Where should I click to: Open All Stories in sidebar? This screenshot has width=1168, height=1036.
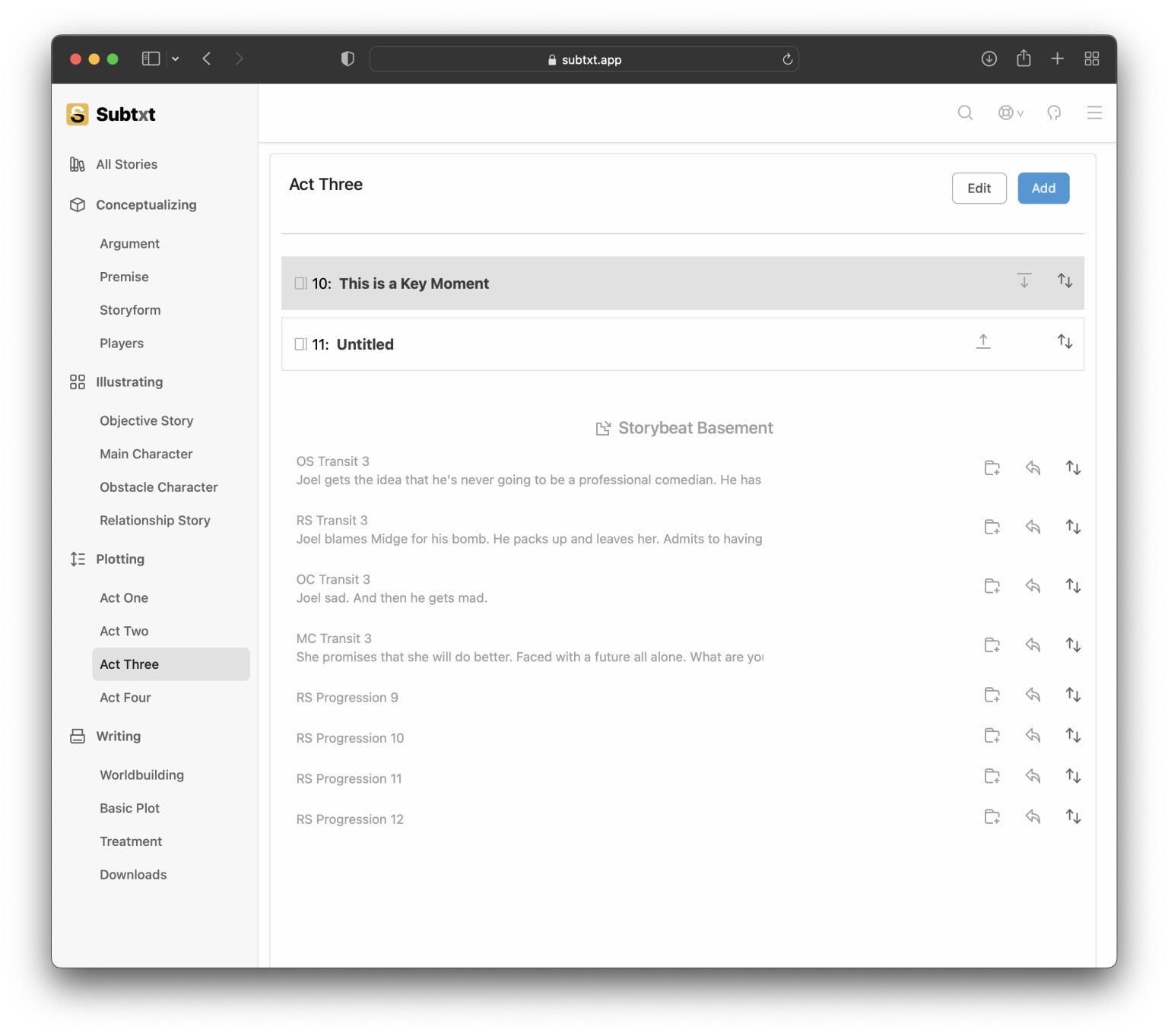(x=126, y=164)
